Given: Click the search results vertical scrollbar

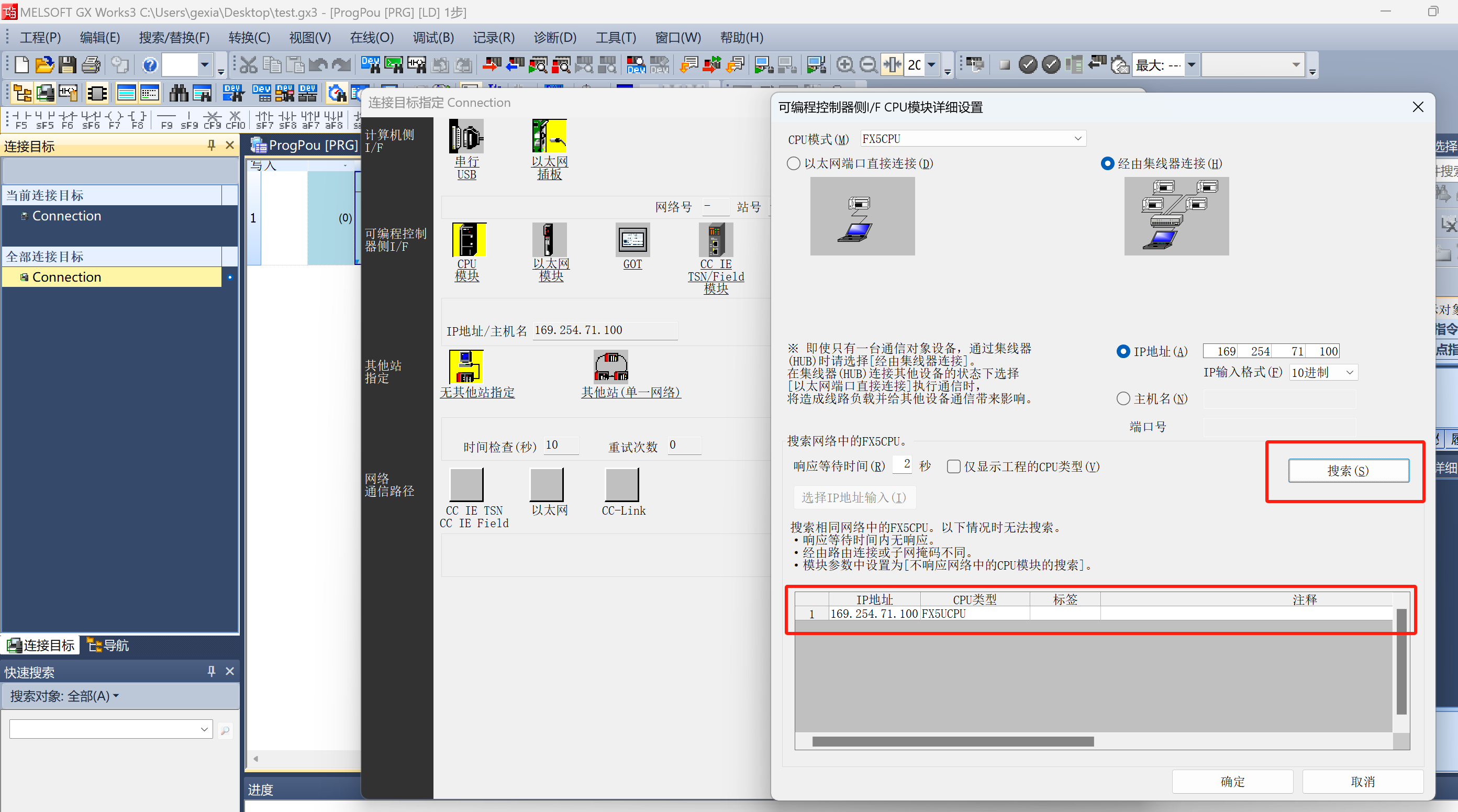Looking at the screenshot, I should click(x=1401, y=662).
